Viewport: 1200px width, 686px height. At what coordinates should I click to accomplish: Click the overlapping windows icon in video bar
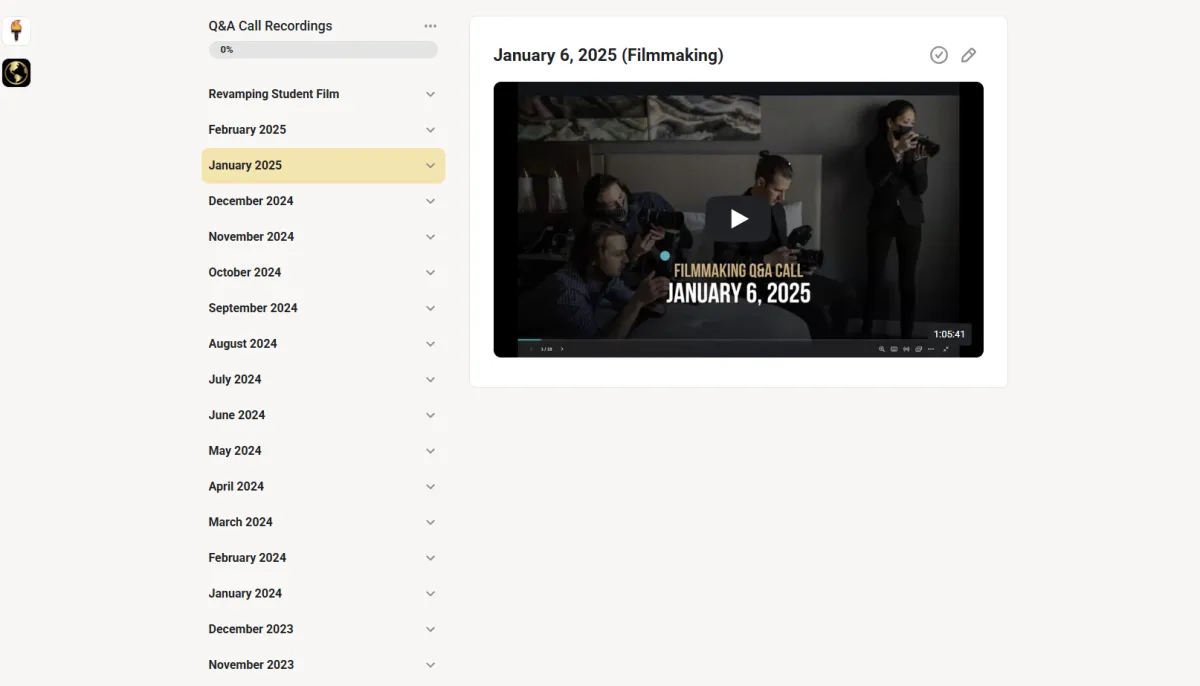point(918,349)
